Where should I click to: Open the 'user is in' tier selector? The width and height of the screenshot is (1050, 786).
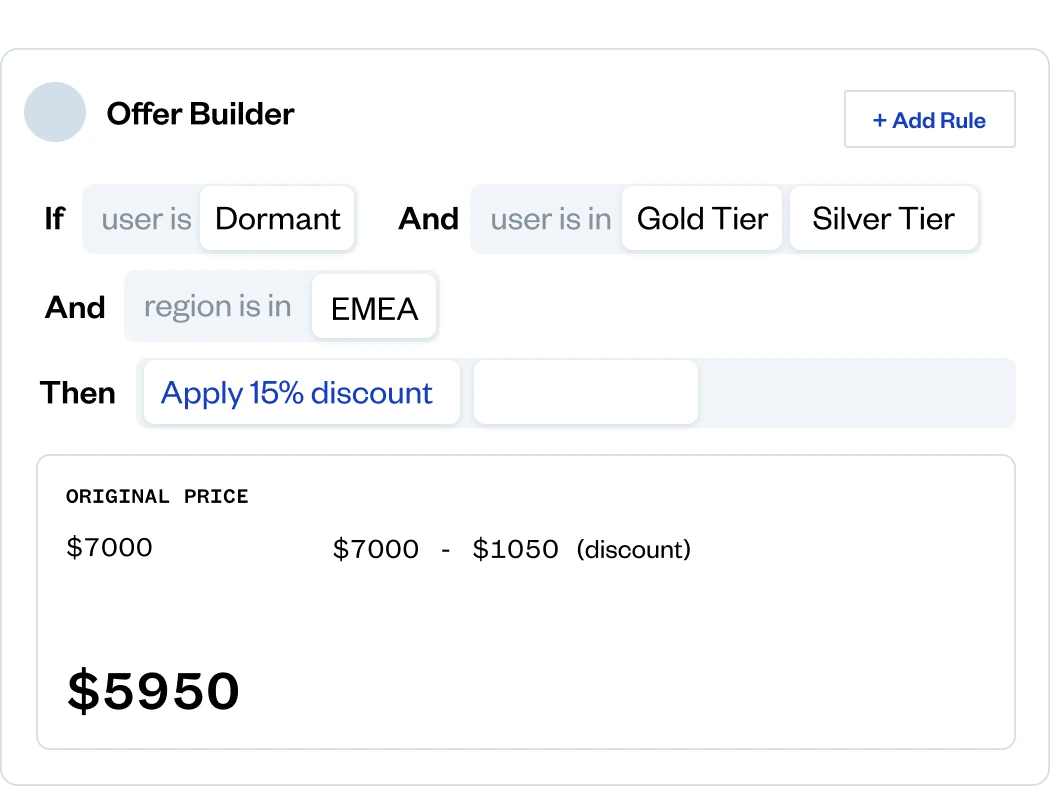[x=550, y=219]
